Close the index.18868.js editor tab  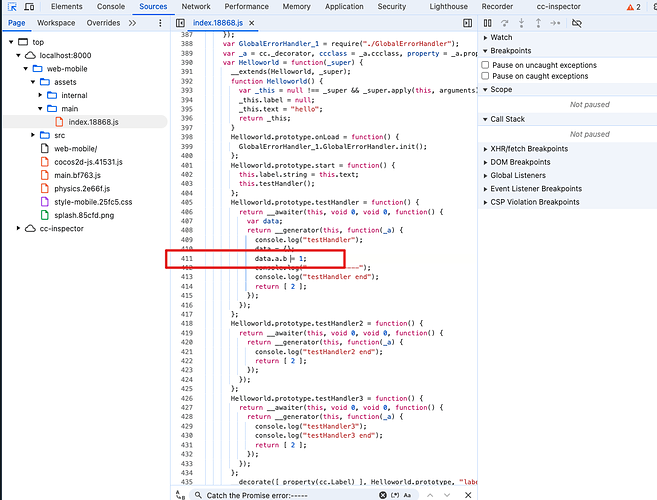pos(252,23)
